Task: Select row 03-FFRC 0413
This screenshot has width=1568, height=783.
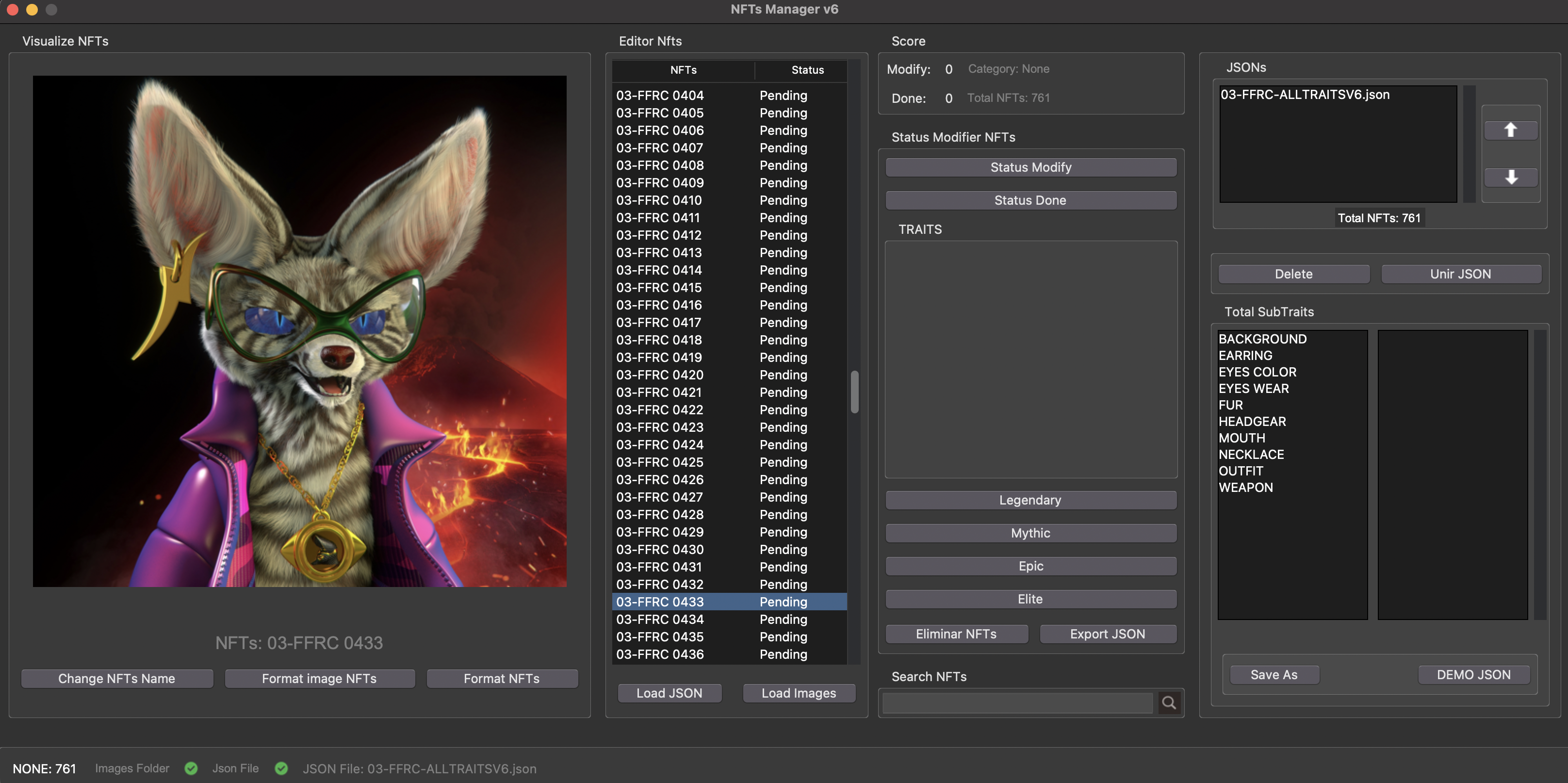Action: tap(729, 253)
